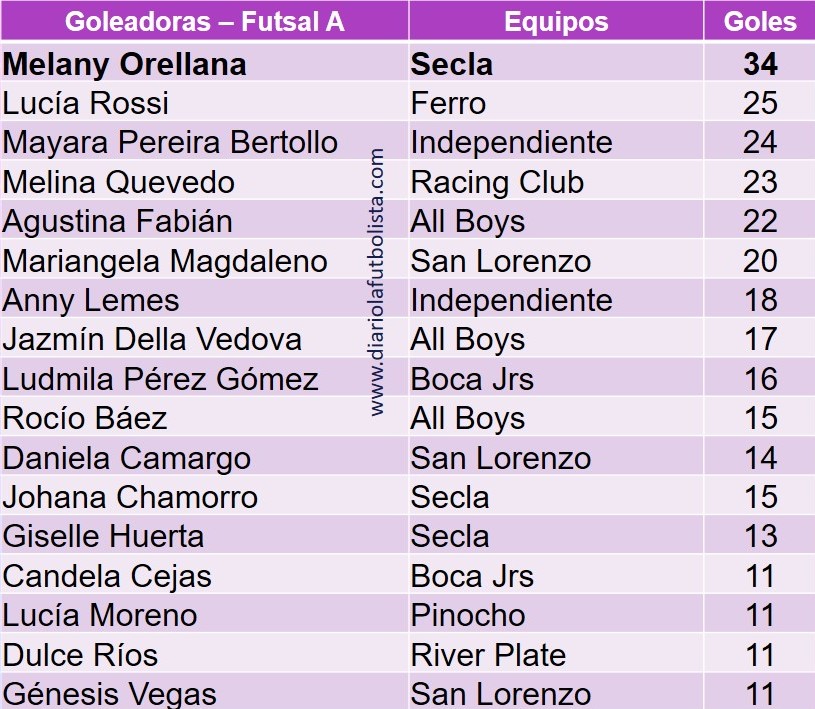815x709 pixels.
Task: Select the Mariangela Magdaleno row name
Action: click(165, 261)
